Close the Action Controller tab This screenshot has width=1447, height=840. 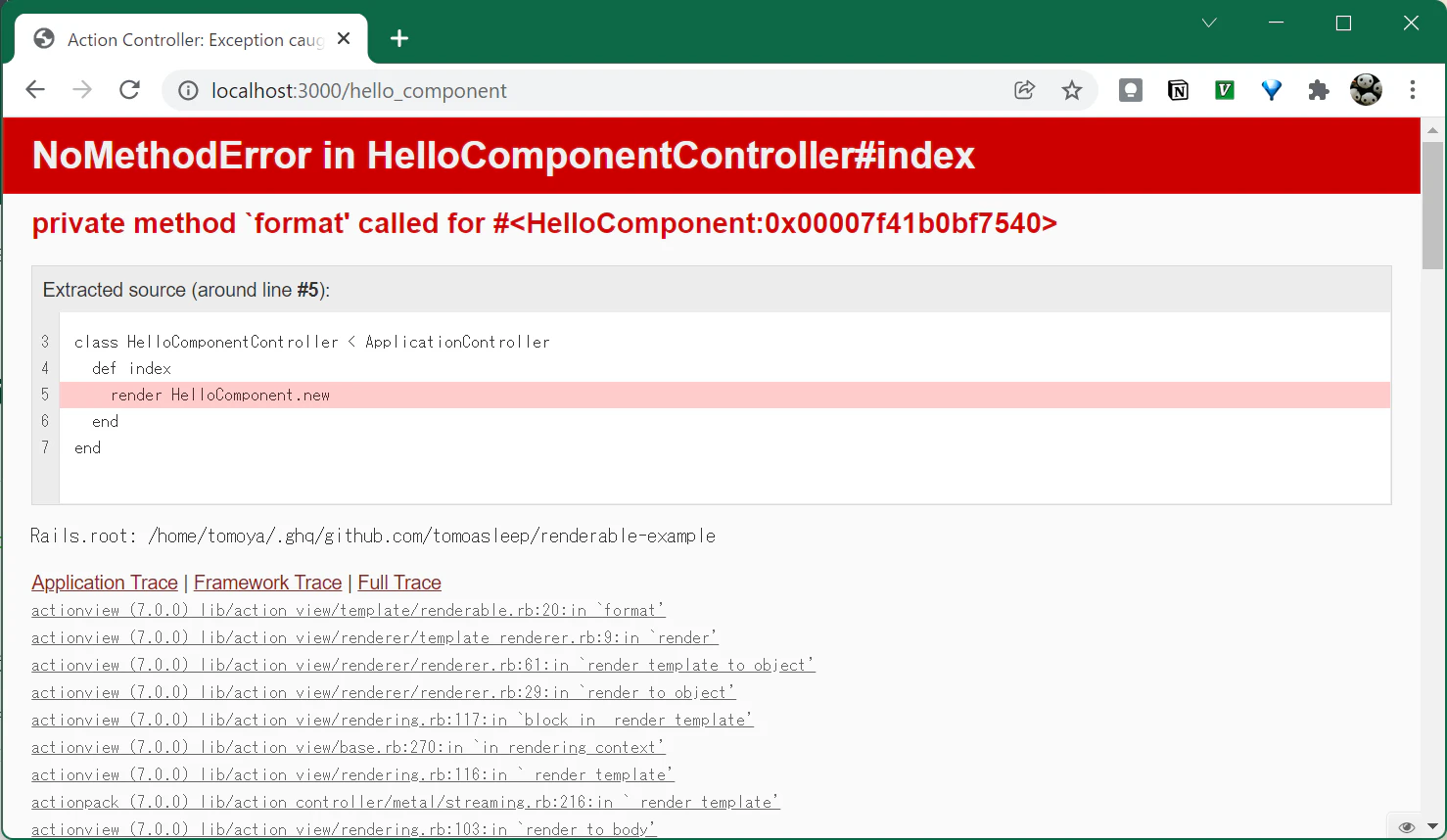(x=344, y=38)
